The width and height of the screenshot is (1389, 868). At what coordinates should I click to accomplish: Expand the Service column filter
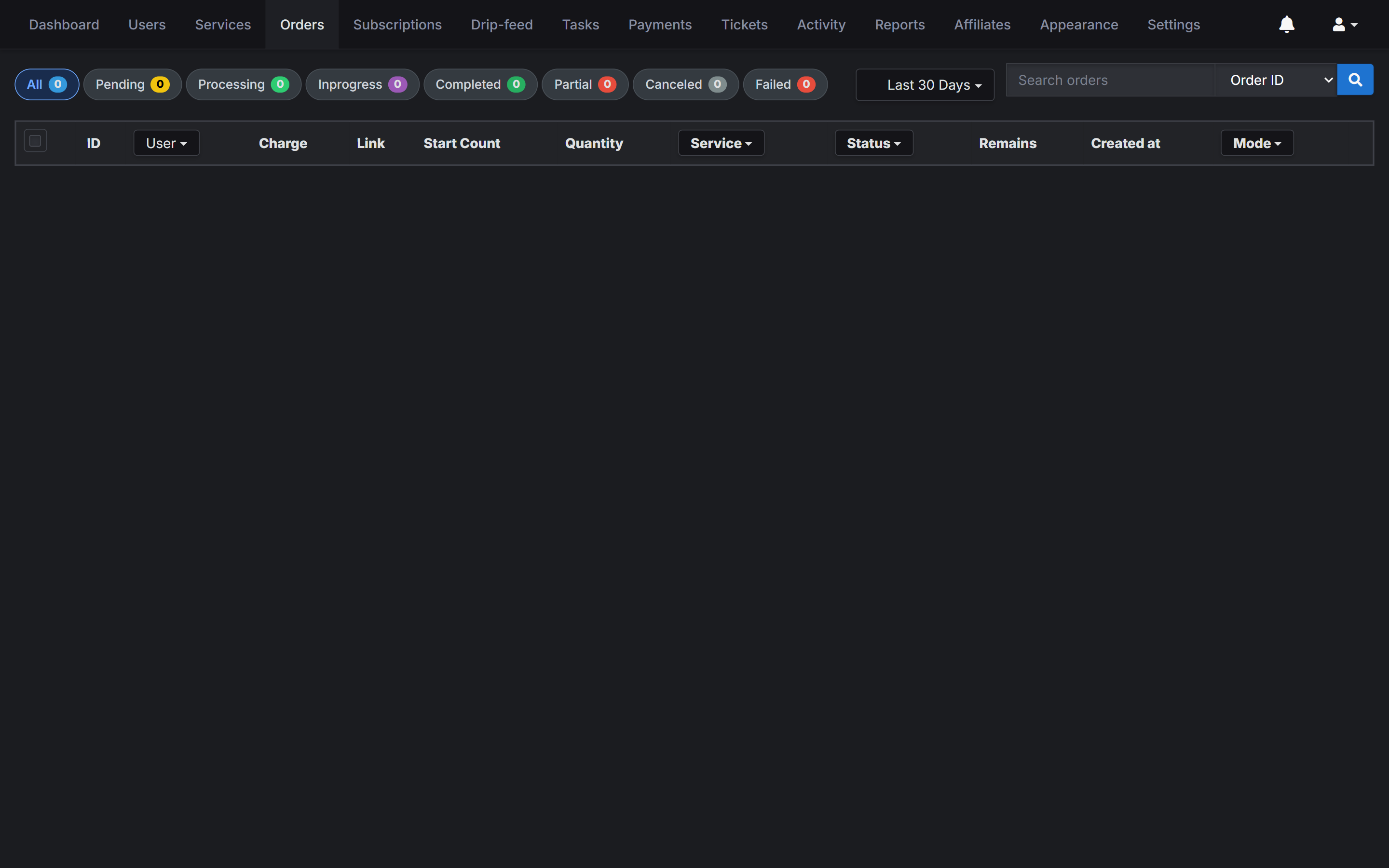[x=721, y=143]
